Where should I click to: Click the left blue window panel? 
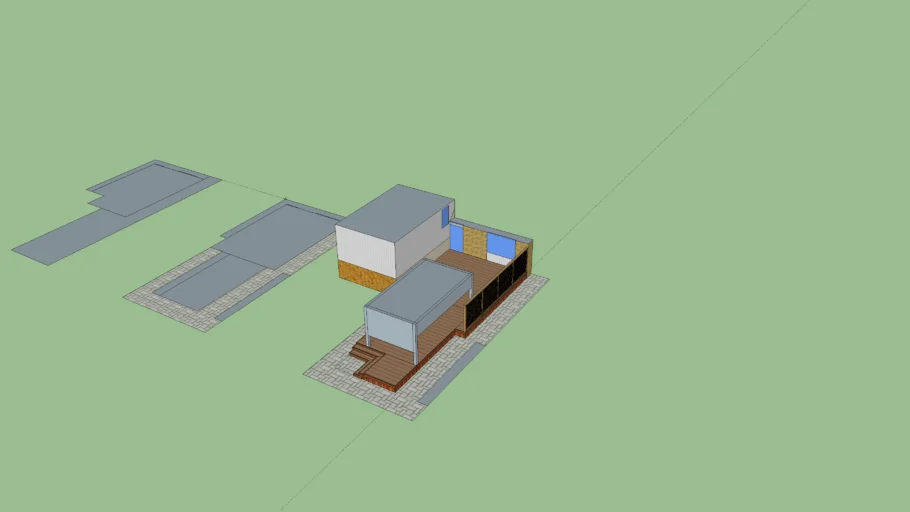(x=457, y=238)
